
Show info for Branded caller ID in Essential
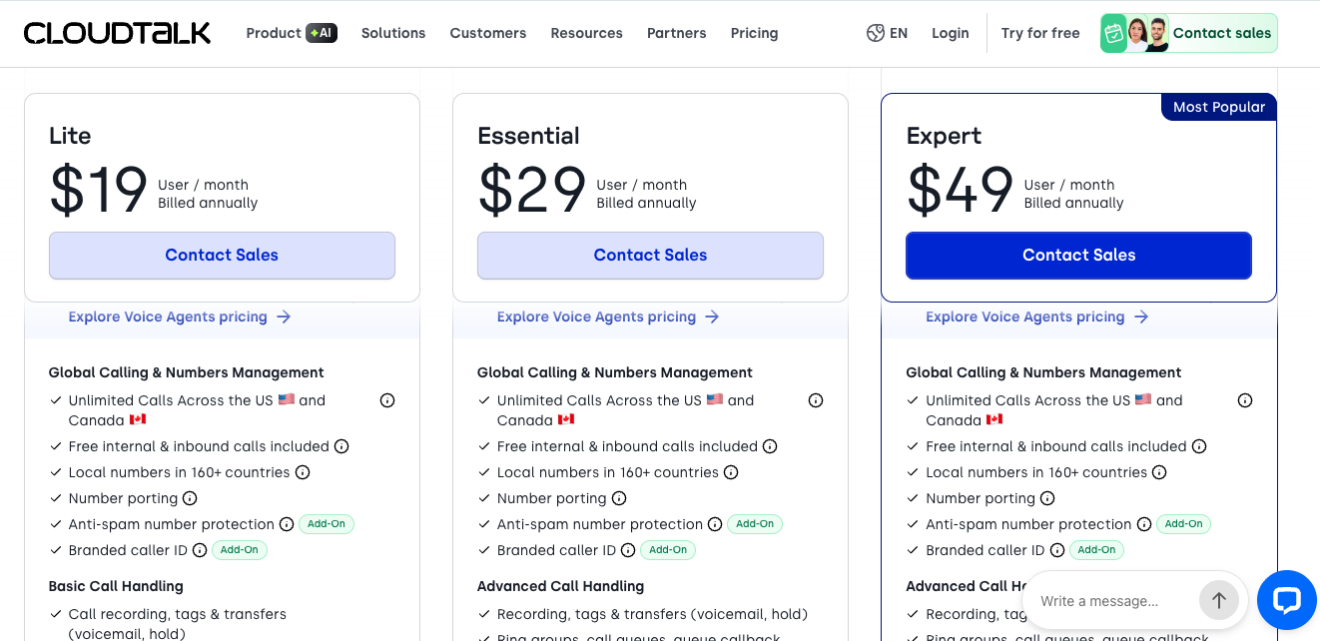pos(628,550)
